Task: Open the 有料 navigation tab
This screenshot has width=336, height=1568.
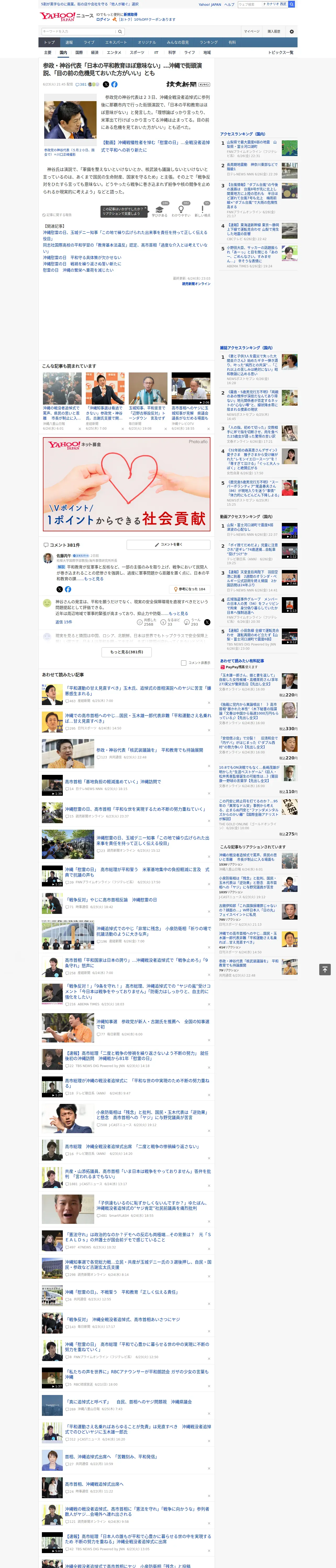Action: tap(232, 43)
